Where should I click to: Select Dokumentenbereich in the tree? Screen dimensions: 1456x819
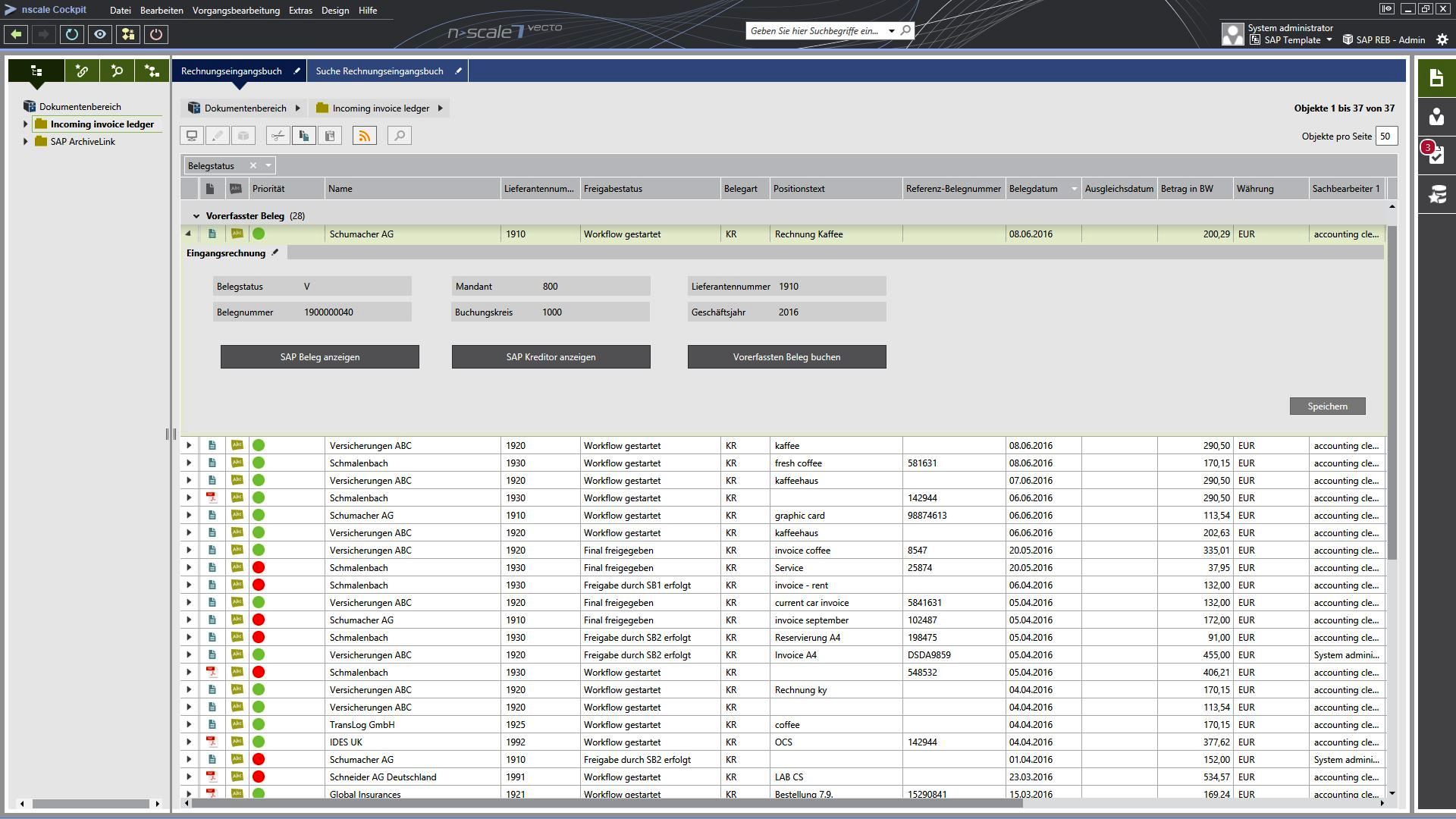(x=80, y=106)
